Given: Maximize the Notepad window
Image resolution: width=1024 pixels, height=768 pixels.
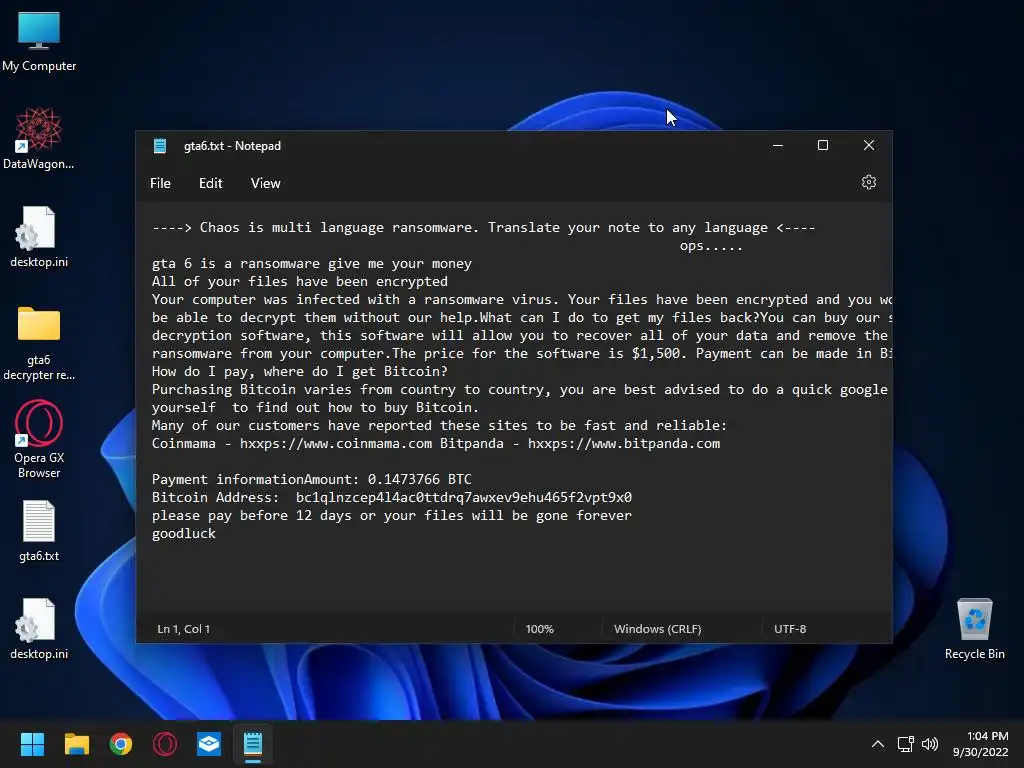Looking at the screenshot, I should [x=823, y=146].
